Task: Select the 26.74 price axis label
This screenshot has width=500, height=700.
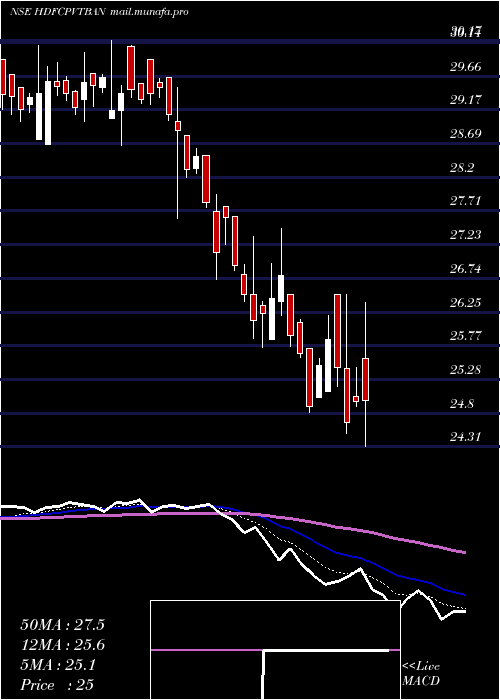Action: (466, 269)
